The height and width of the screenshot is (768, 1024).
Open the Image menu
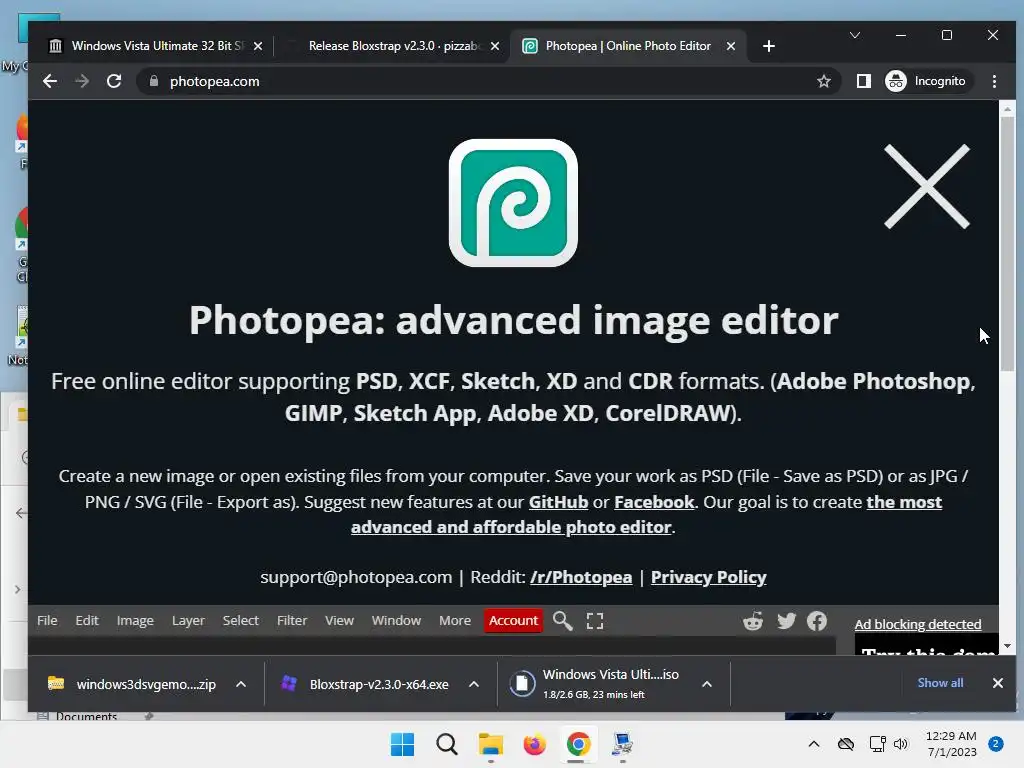tap(135, 620)
